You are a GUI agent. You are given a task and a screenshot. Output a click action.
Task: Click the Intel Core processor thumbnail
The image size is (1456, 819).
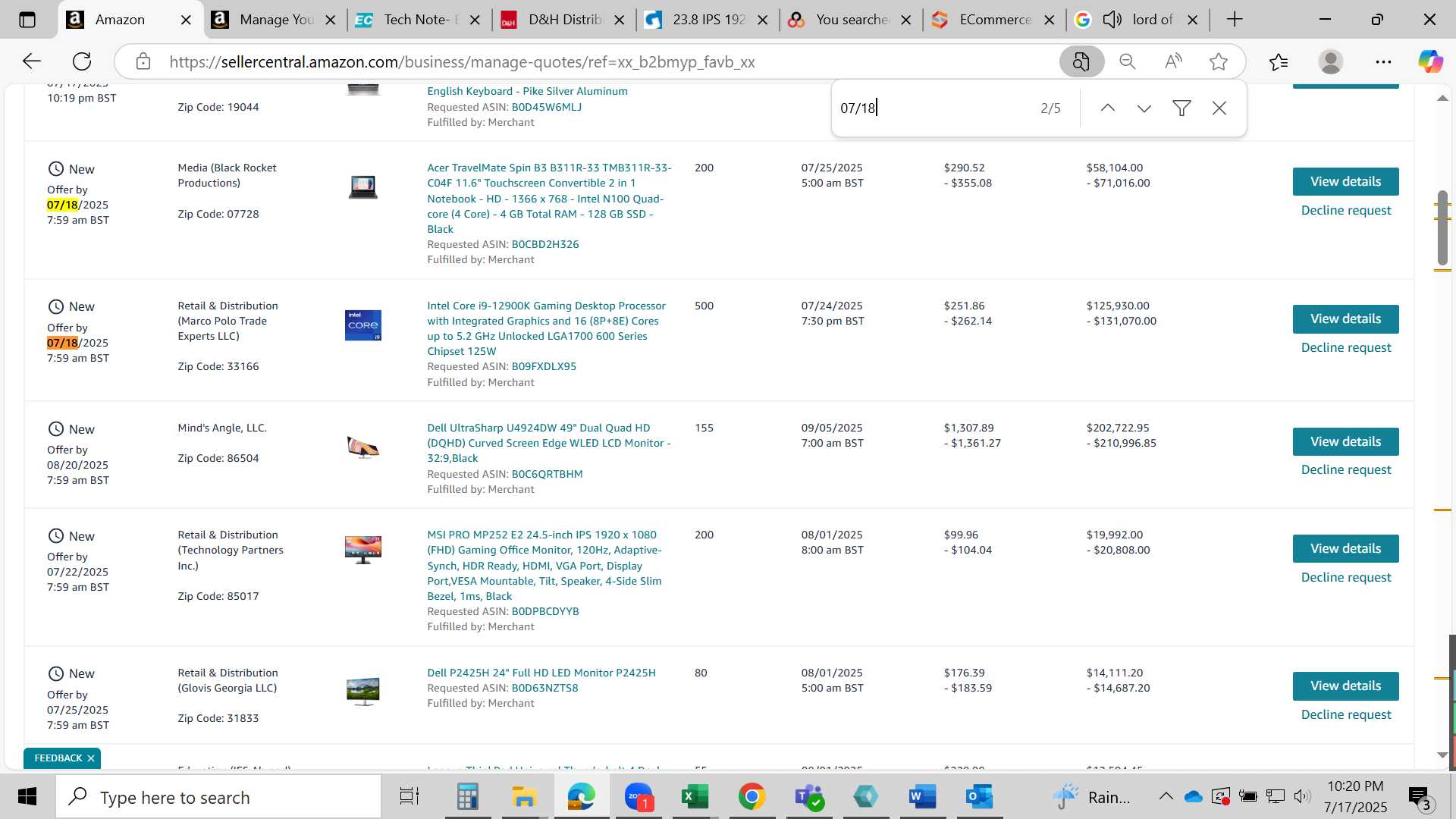pos(362,325)
